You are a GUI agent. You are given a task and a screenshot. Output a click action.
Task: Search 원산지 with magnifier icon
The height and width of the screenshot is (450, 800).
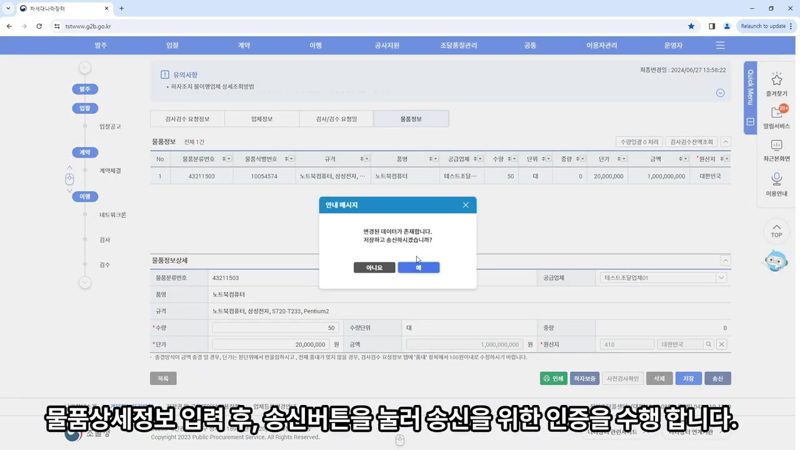[708, 344]
